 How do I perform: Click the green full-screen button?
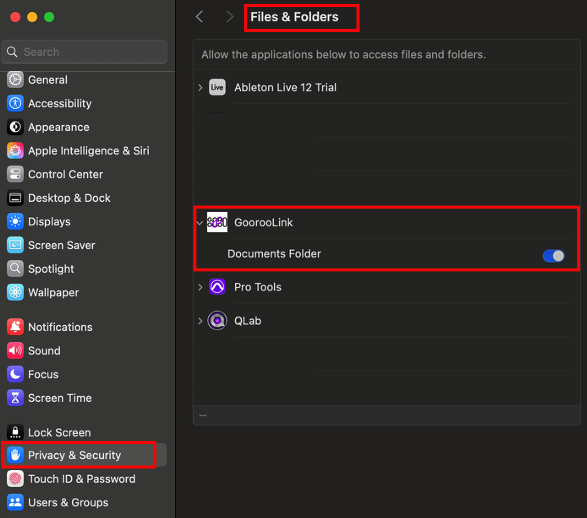pos(49,17)
